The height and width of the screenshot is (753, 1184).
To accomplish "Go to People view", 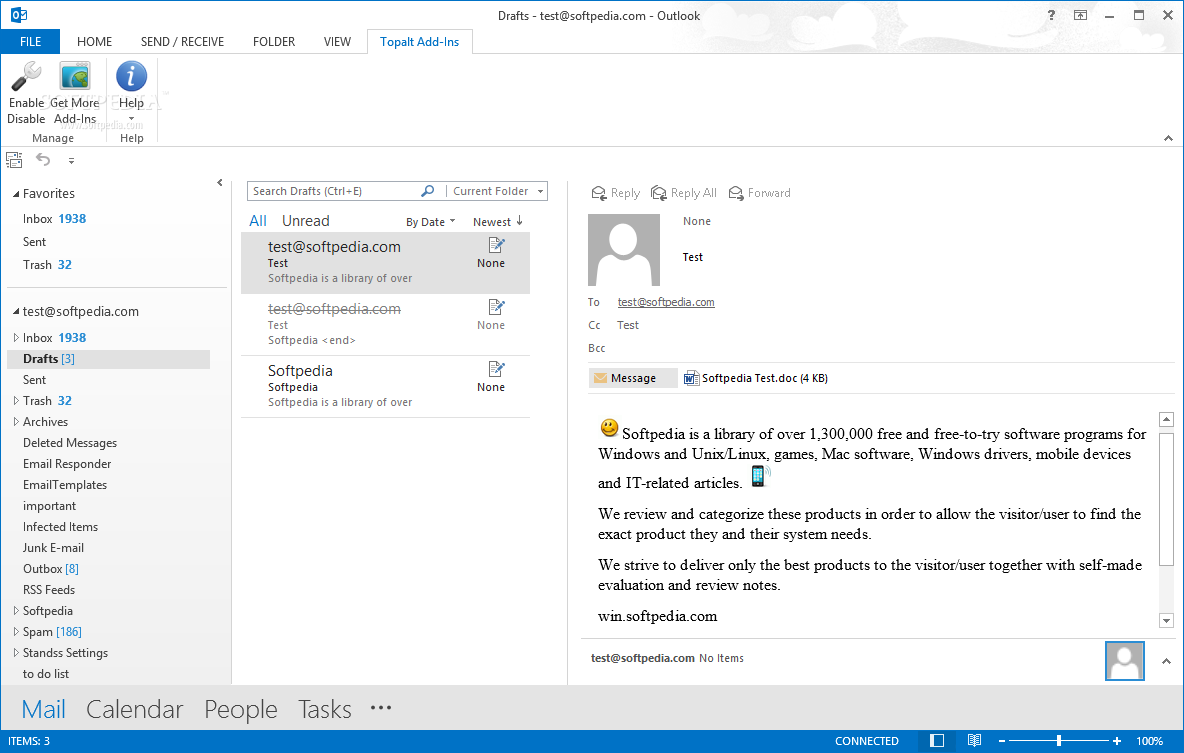I will (x=241, y=709).
